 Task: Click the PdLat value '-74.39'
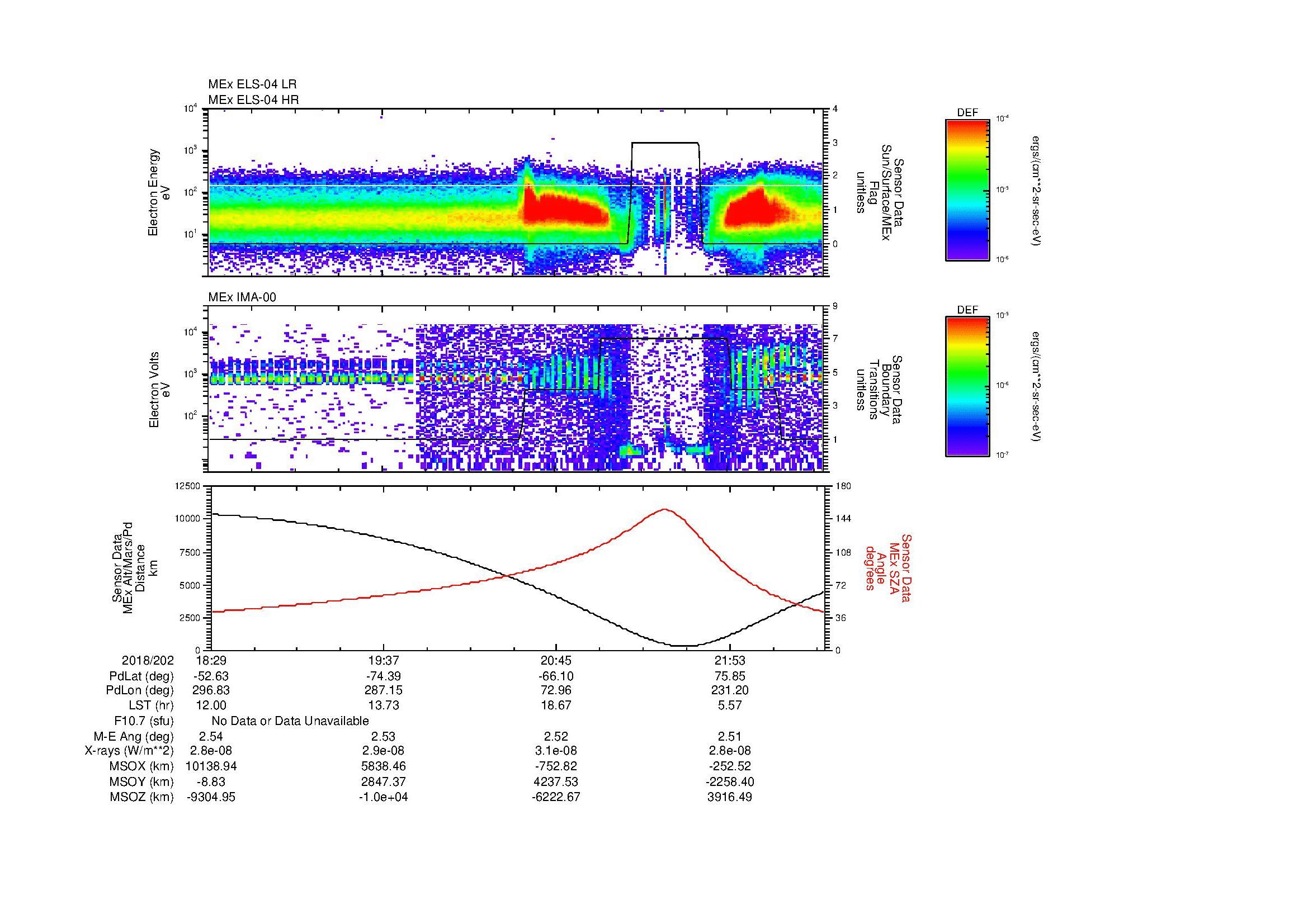coord(383,676)
